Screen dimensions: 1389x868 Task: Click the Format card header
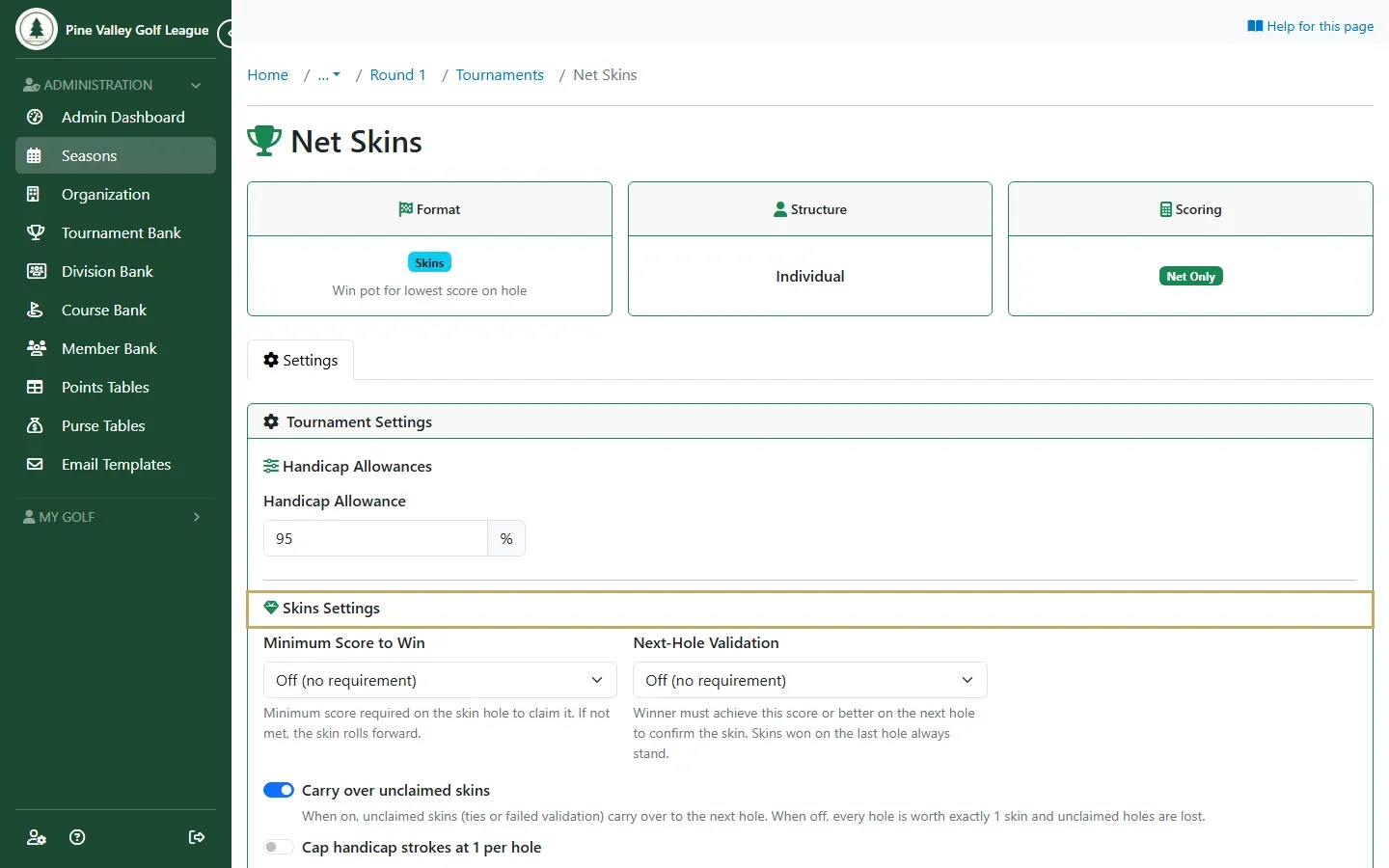(x=429, y=209)
